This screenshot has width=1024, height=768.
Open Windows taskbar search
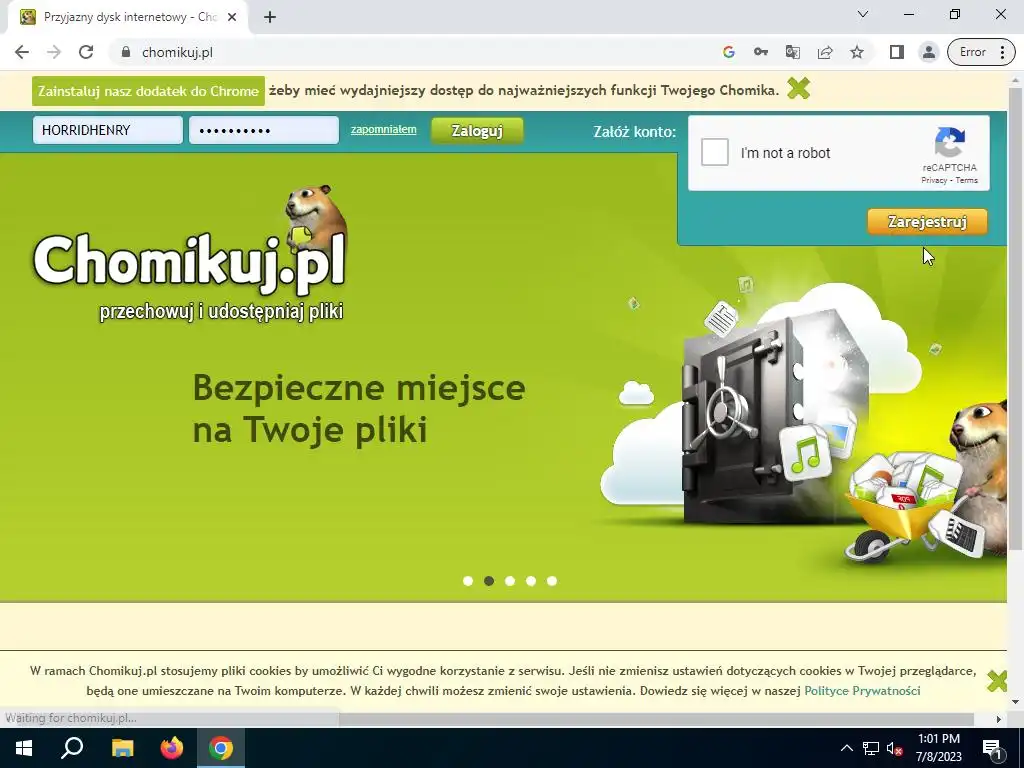(x=72, y=748)
